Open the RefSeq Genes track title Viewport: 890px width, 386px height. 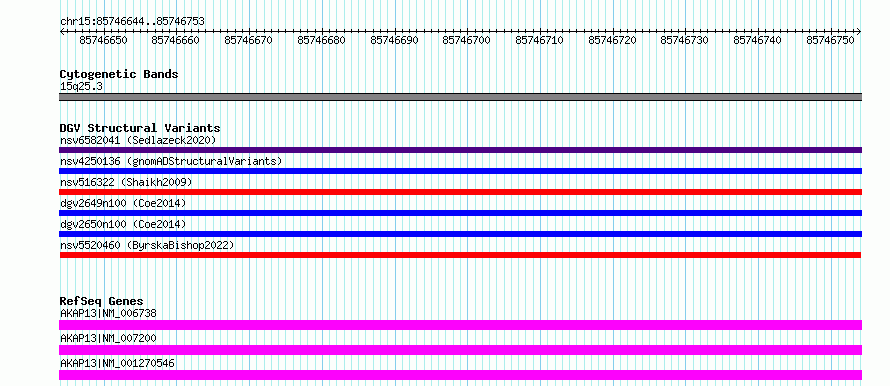(102, 301)
